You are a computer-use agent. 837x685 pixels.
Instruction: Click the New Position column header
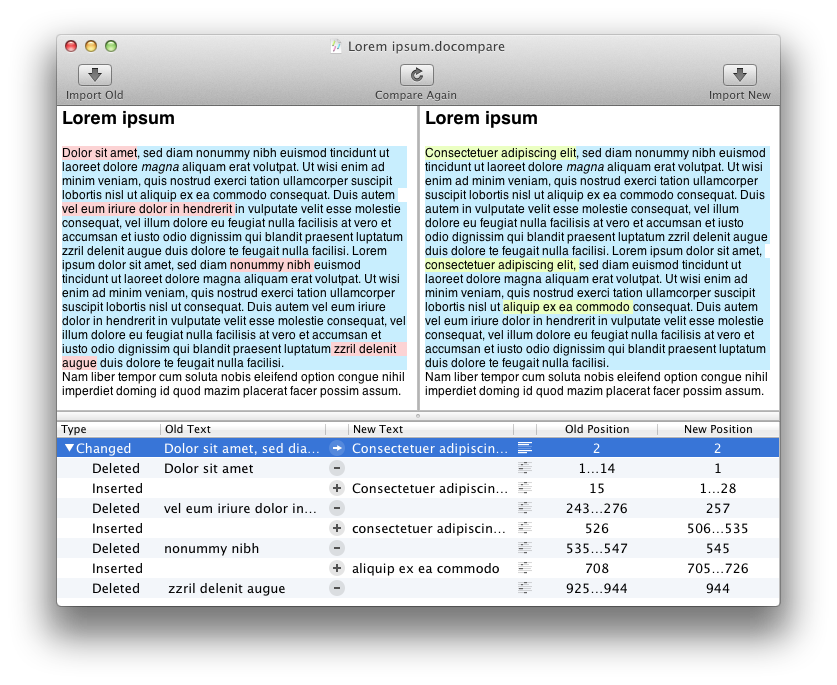(x=717, y=429)
